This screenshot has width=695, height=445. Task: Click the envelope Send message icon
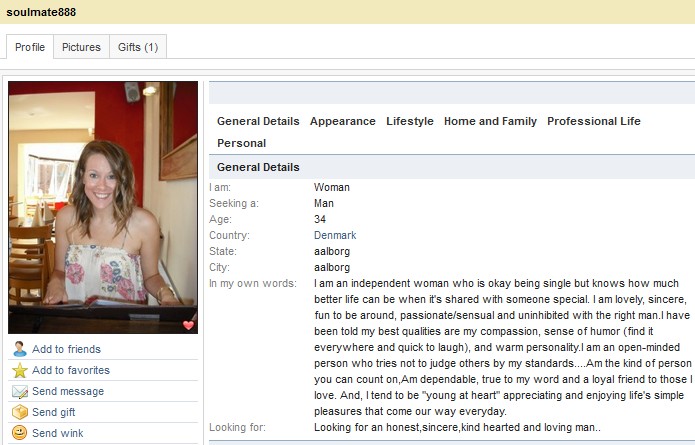click(20, 391)
